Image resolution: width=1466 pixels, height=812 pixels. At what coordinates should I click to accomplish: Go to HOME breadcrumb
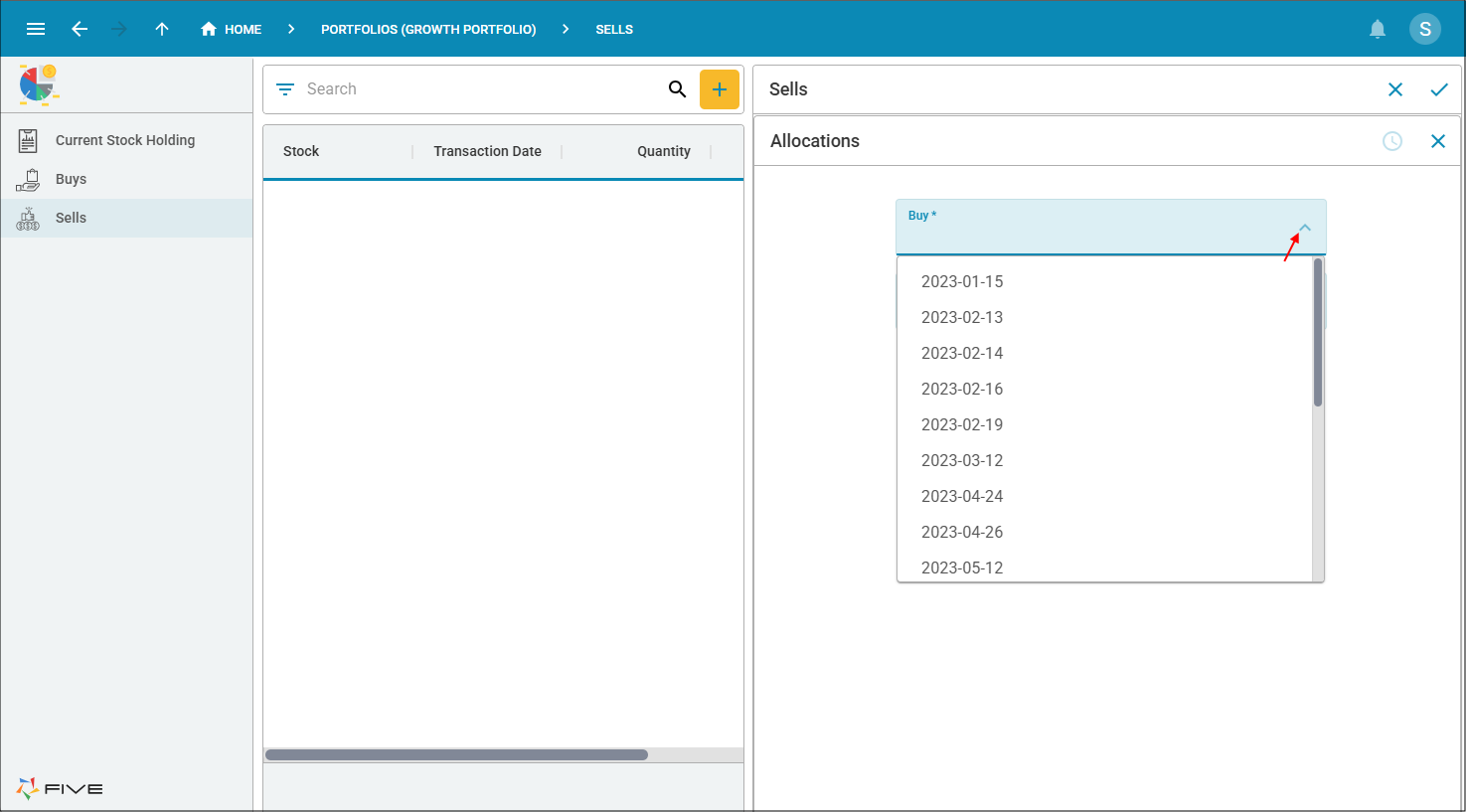[243, 30]
